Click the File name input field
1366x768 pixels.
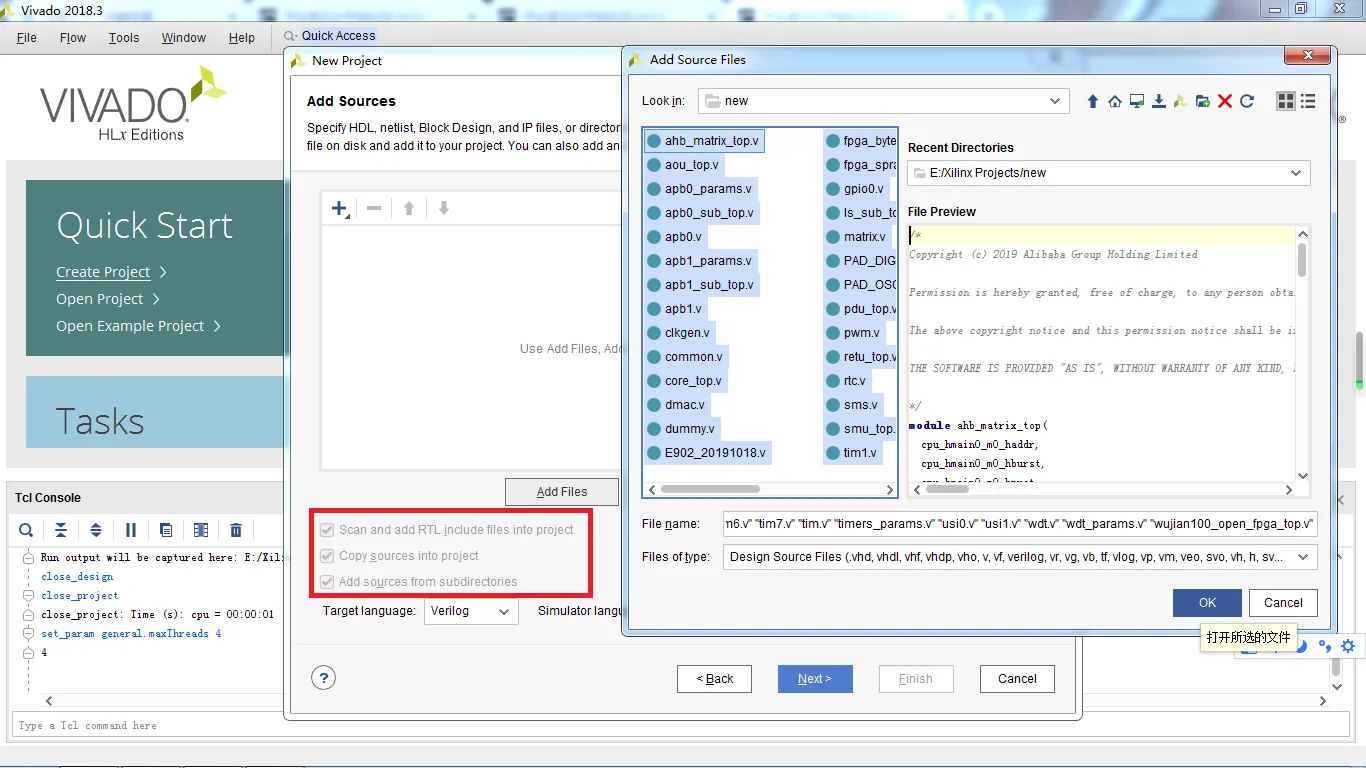click(1020, 524)
